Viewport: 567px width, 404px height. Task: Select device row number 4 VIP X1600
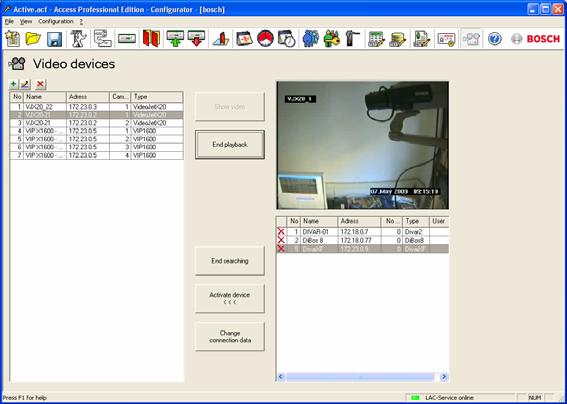pos(97,131)
